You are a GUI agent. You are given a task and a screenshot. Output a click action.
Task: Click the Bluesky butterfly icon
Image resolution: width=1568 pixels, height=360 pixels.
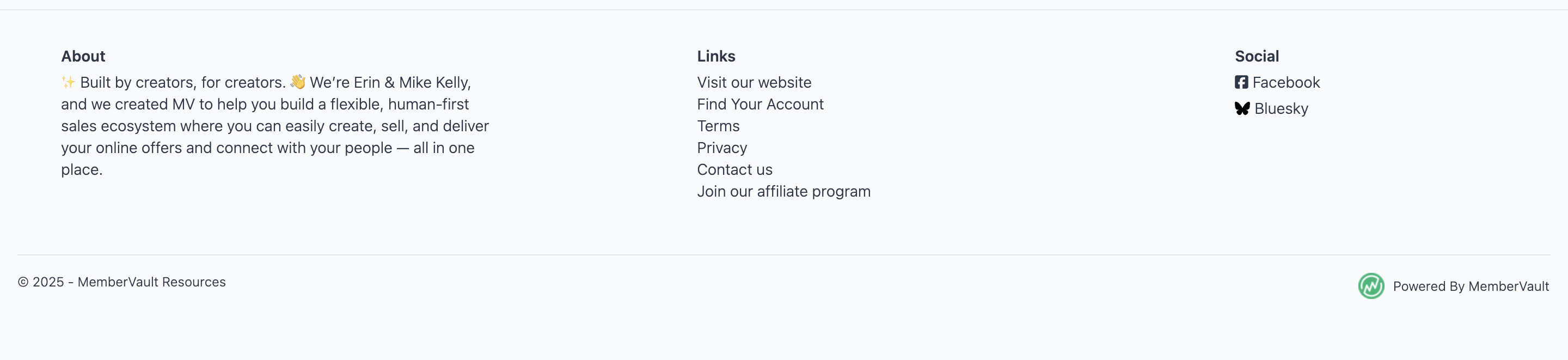click(1242, 108)
